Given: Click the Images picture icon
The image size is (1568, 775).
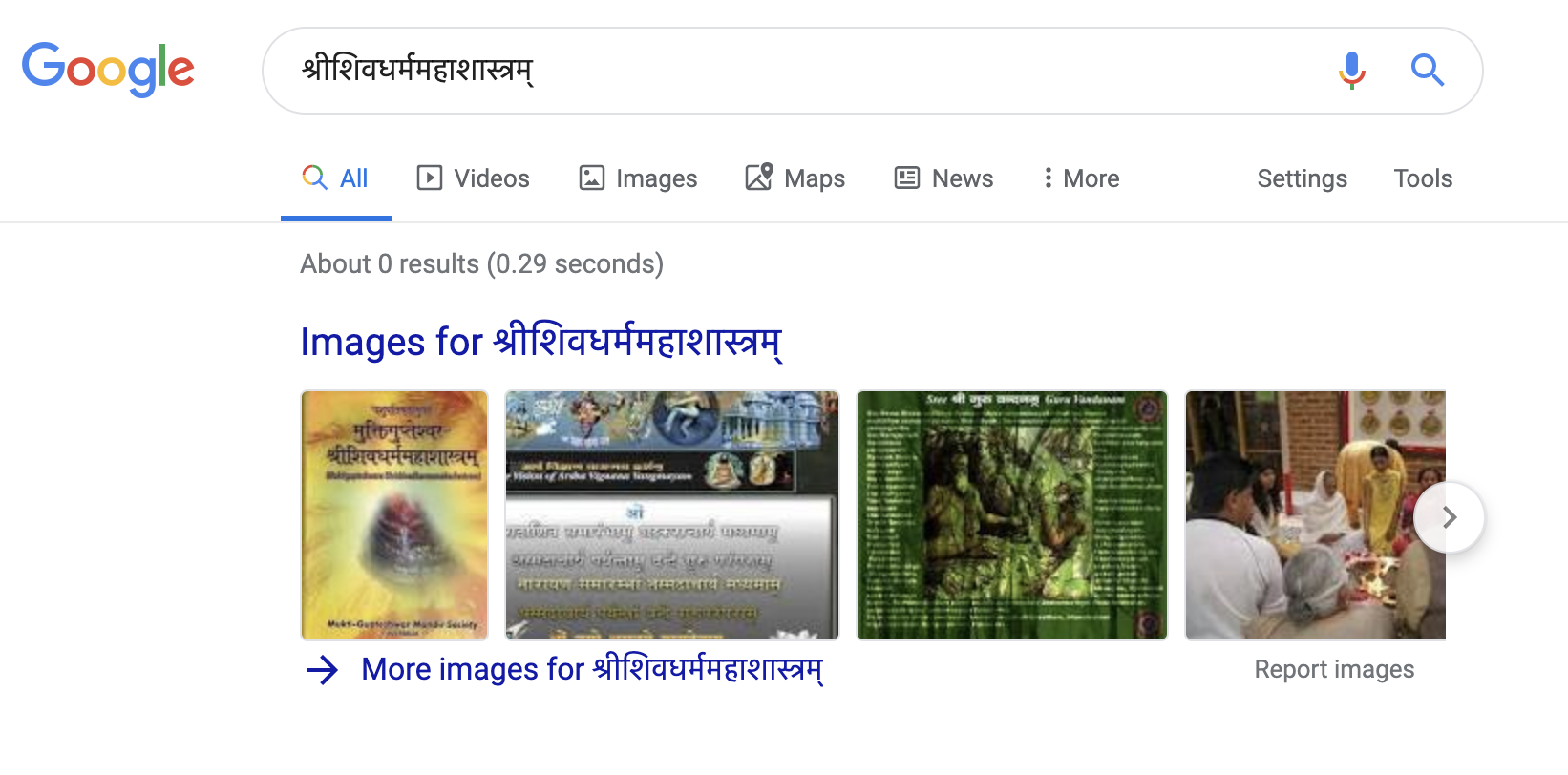Looking at the screenshot, I should click(x=592, y=178).
